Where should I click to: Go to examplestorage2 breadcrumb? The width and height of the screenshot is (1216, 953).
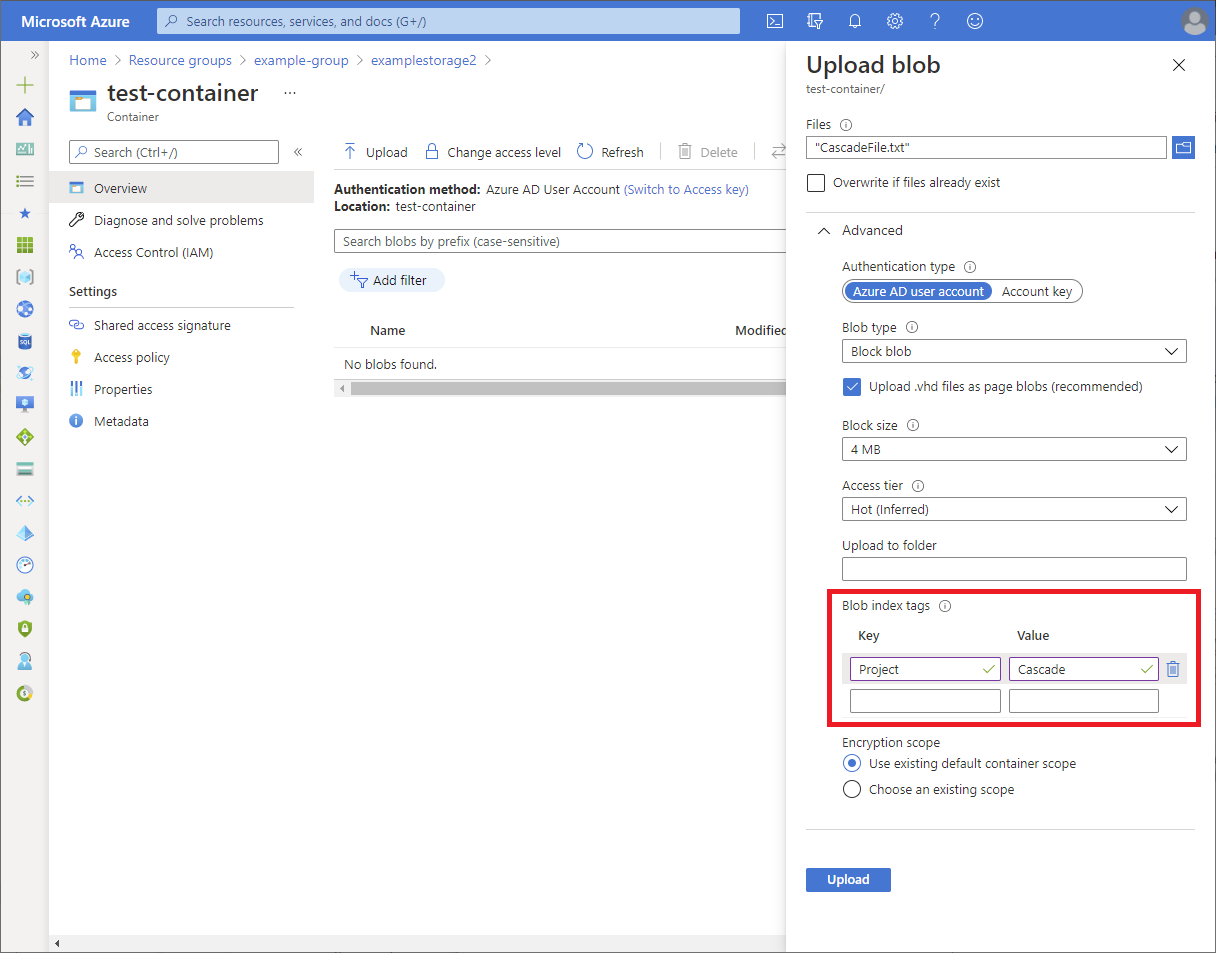(x=423, y=60)
